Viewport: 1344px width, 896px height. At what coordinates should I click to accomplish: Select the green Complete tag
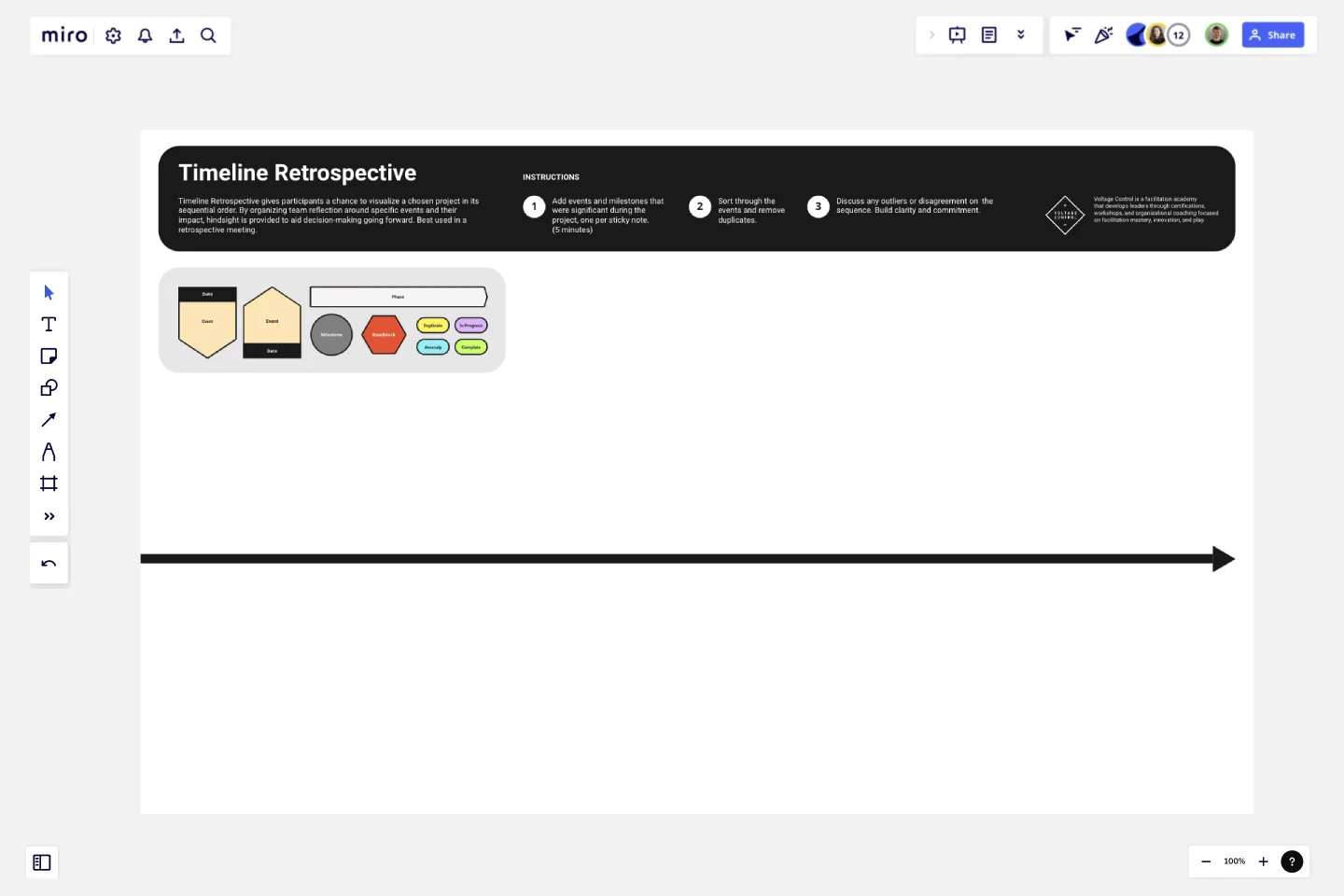[471, 347]
